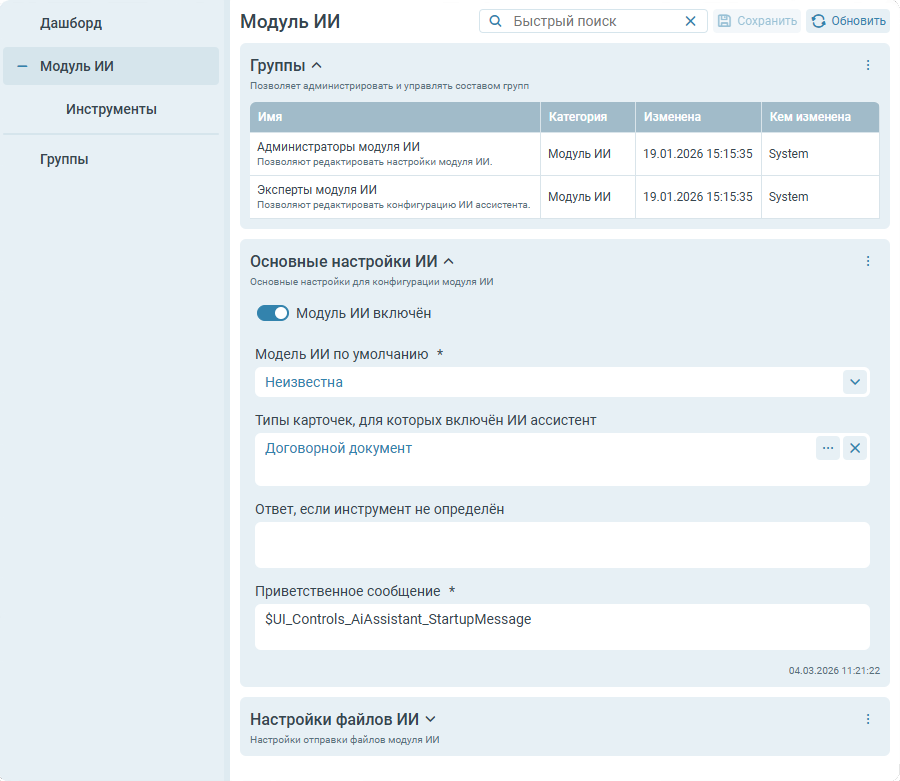Click the date cell in Администраторы row
The height and width of the screenshot is (781, 900).
698,154
